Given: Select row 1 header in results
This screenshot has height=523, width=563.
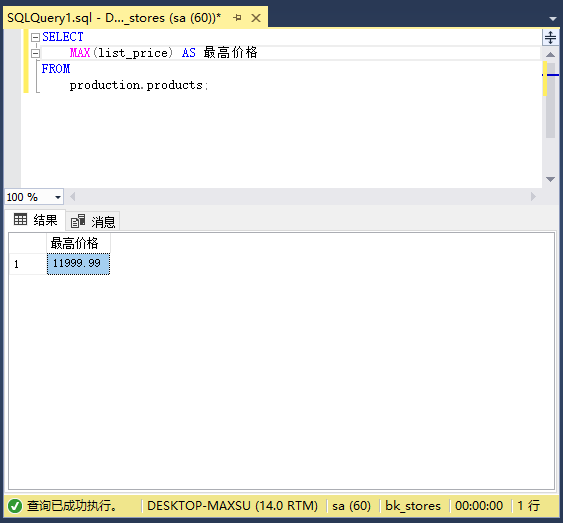Looking at the screenshot, I should 28,264.
